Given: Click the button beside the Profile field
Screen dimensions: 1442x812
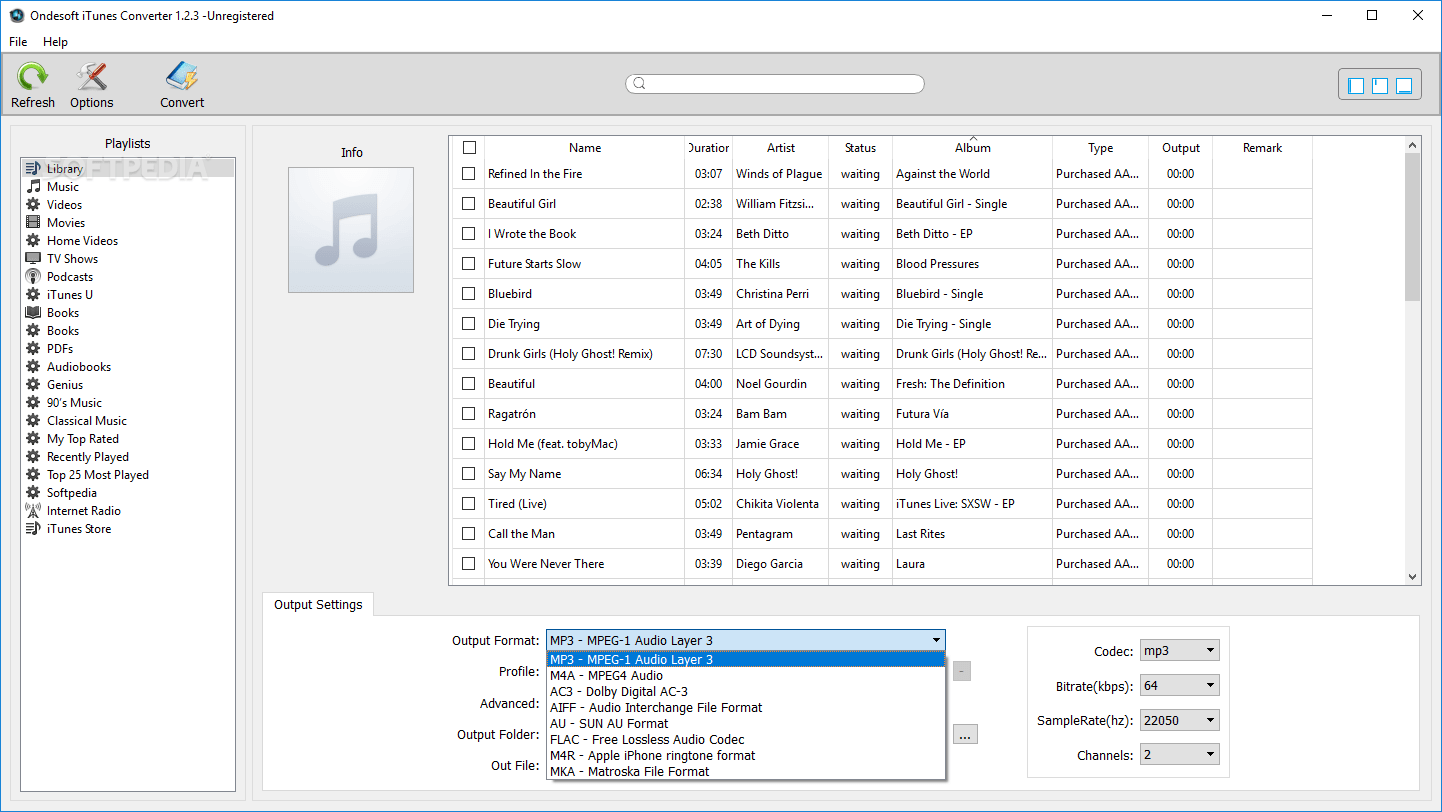Looking at the screenshot, I should coord(961,671).
